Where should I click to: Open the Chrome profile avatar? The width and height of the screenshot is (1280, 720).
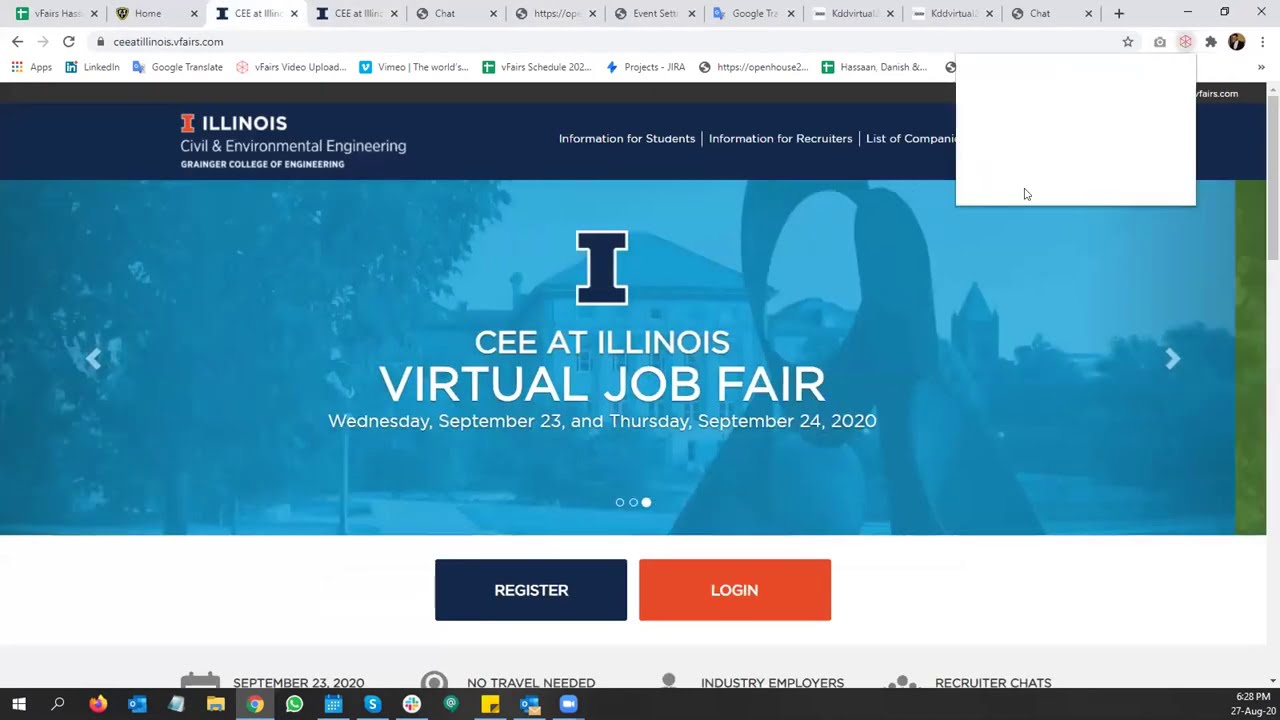click(1237, 42)
